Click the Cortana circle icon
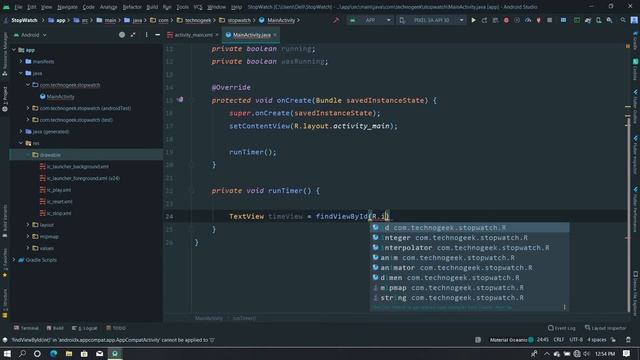 click(x=37, y=353)
